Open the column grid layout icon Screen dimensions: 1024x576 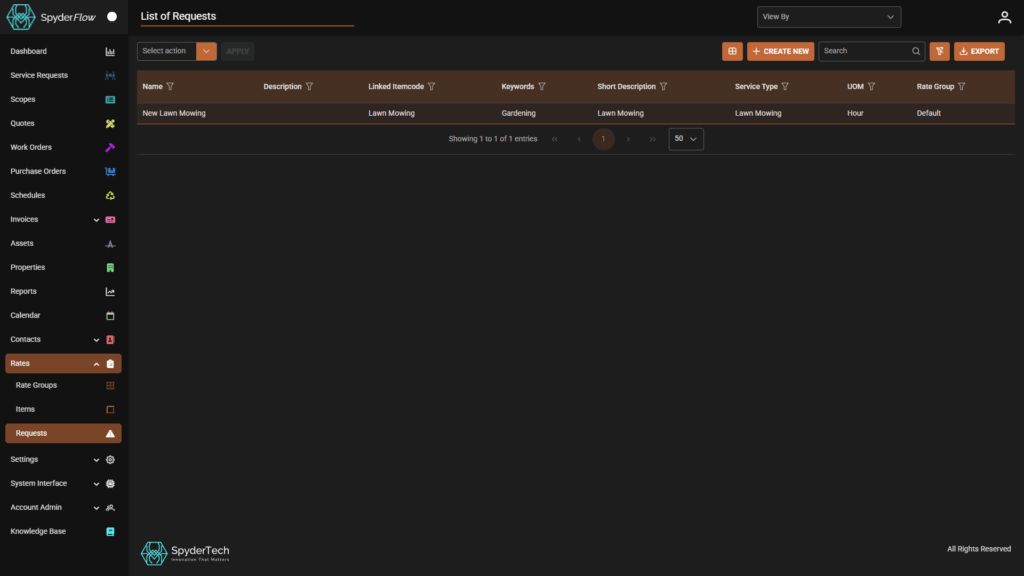click(x=732, y=51)
